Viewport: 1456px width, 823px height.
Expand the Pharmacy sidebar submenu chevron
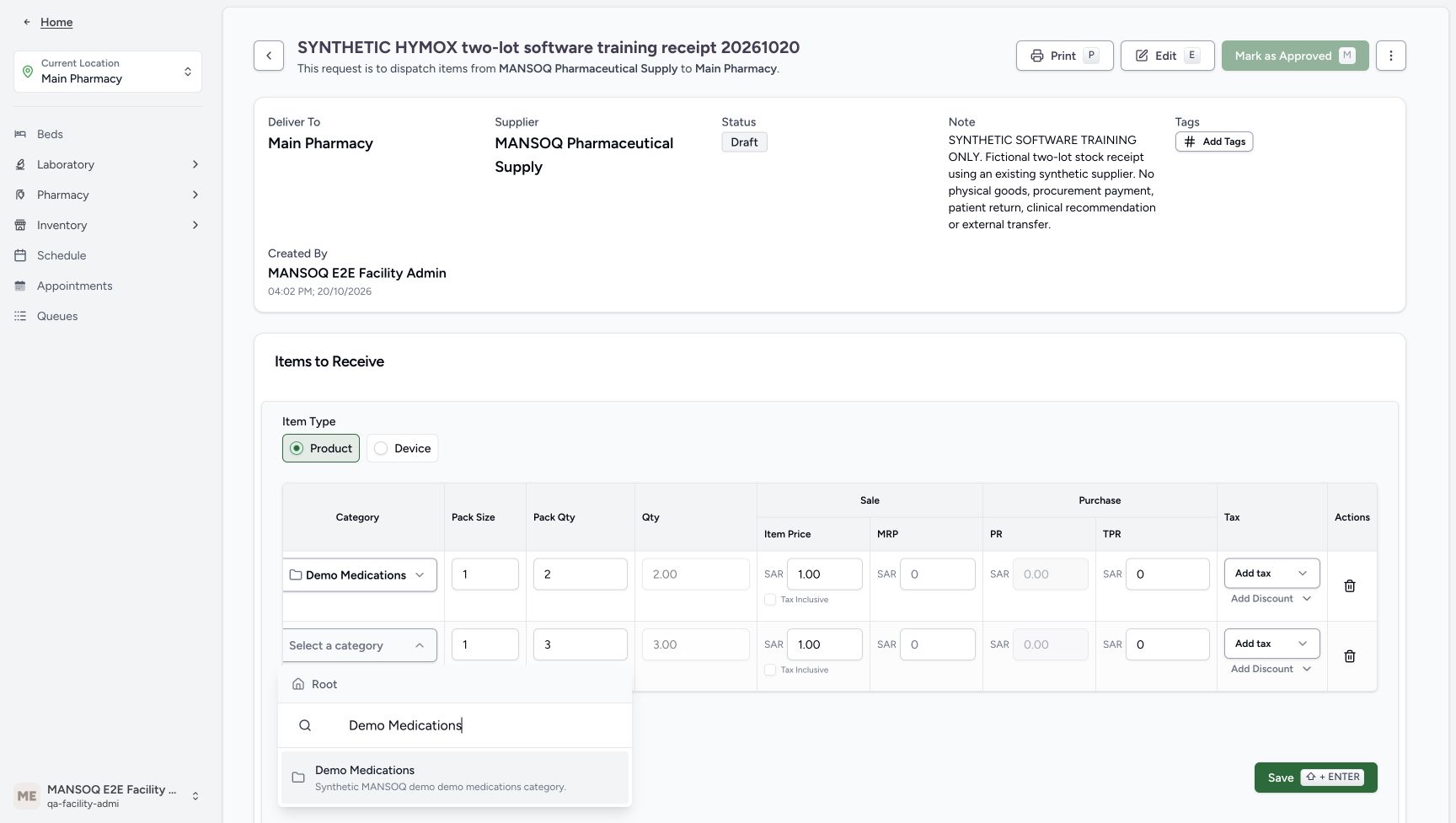pyautogui.click(x=195, y=195)
